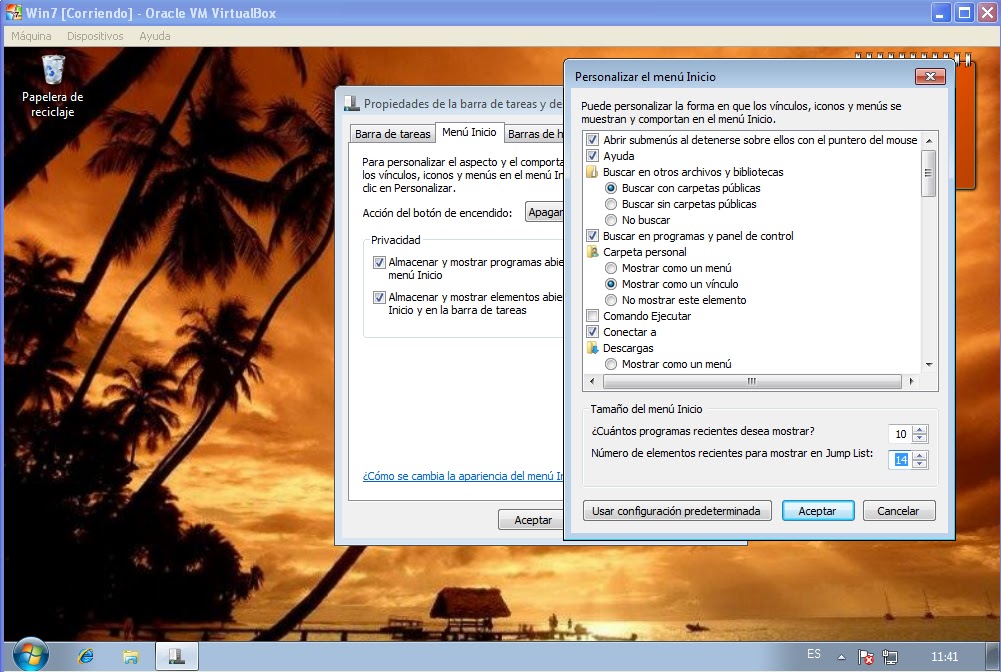Viewport: 1001px width, 672px height.
Task: Click options list scroll down arrow
Action: (929, 364)
